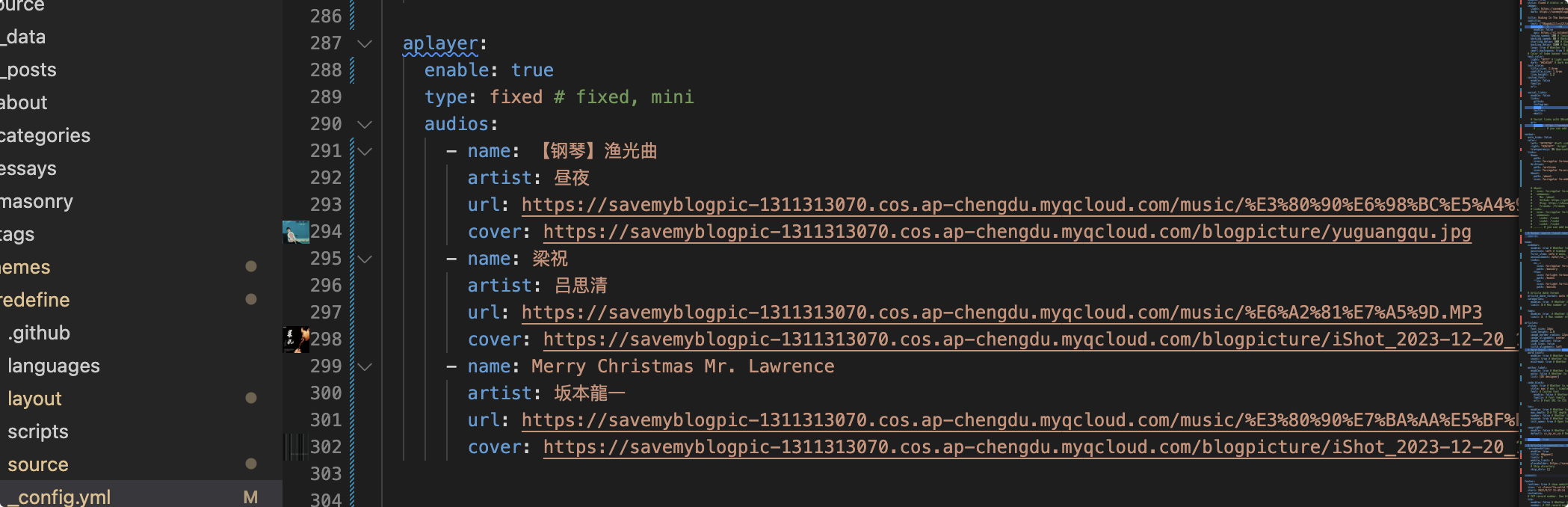This screenshot has width=1568, height=507.
Task: Click the M status badge on _config.yml
Action: pos(250,497)
